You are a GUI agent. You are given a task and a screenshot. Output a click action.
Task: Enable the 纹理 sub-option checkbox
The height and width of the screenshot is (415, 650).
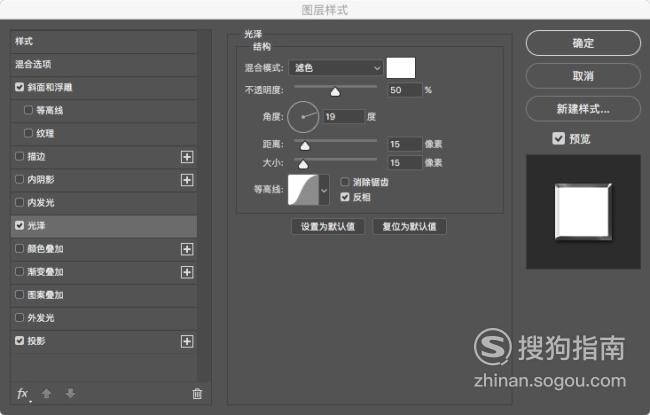[x=28, y=133]
